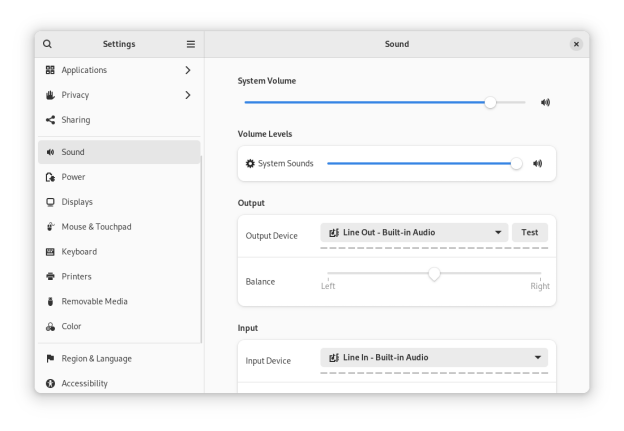
Task: Click the Privacy hand icon
Action: point(51,95)
